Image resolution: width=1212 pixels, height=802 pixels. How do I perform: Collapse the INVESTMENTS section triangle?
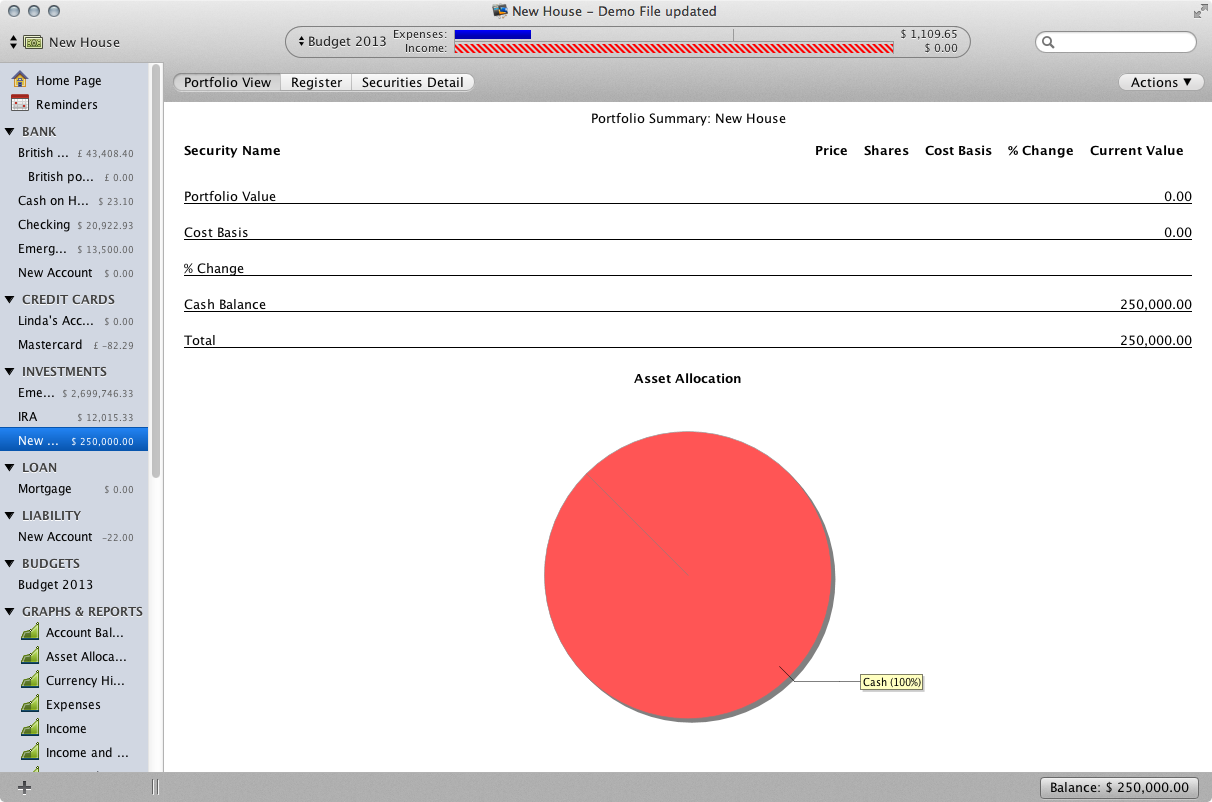coord(10,371)
